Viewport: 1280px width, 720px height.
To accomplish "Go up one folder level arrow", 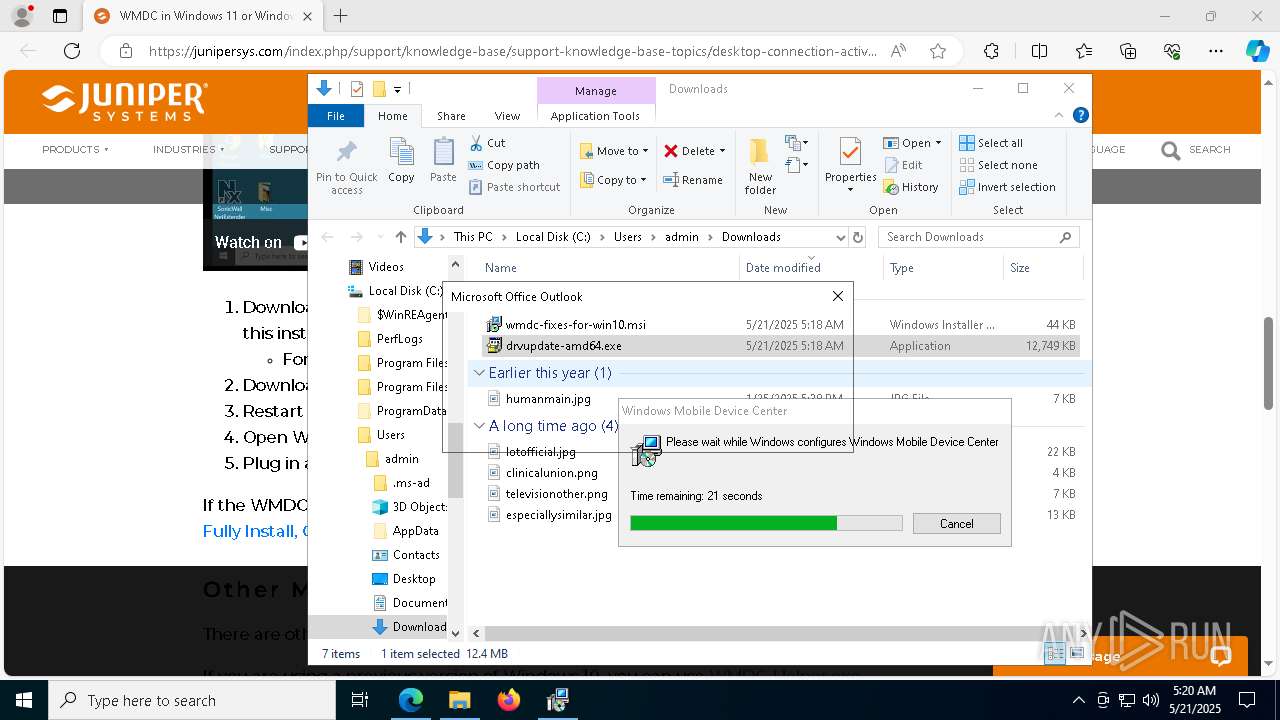I will (x=401, y=237).
